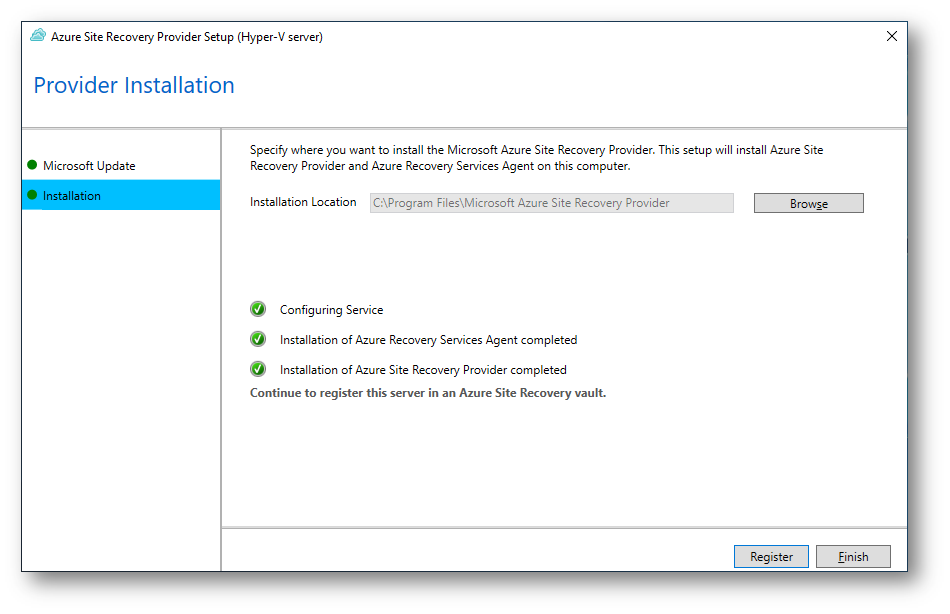Screen dimensions: 950x614
Task: Close the Azure Site Recovery Provider Setup window
Action: pos(891,36)
